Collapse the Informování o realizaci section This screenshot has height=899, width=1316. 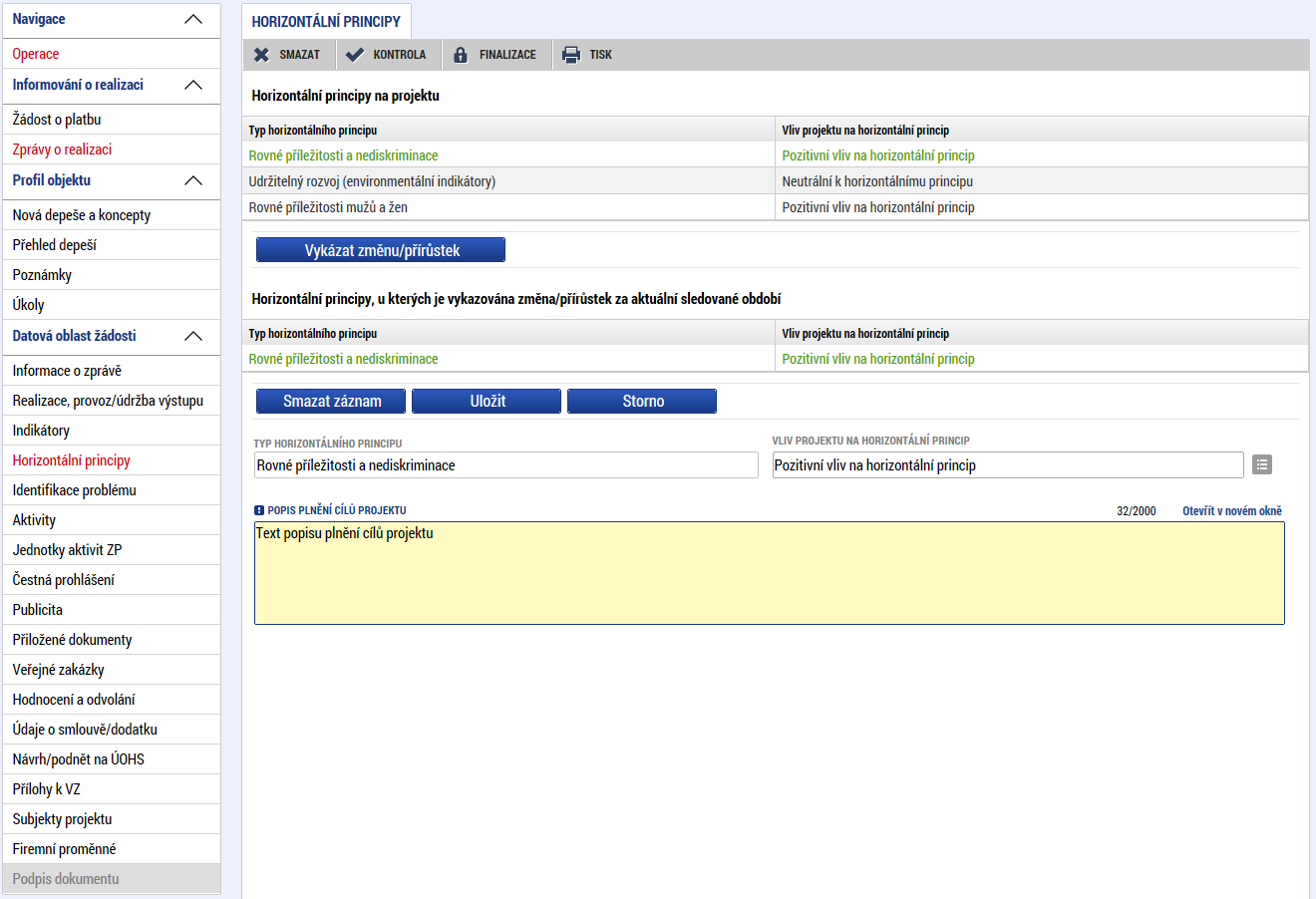click(x=193, y=86)
